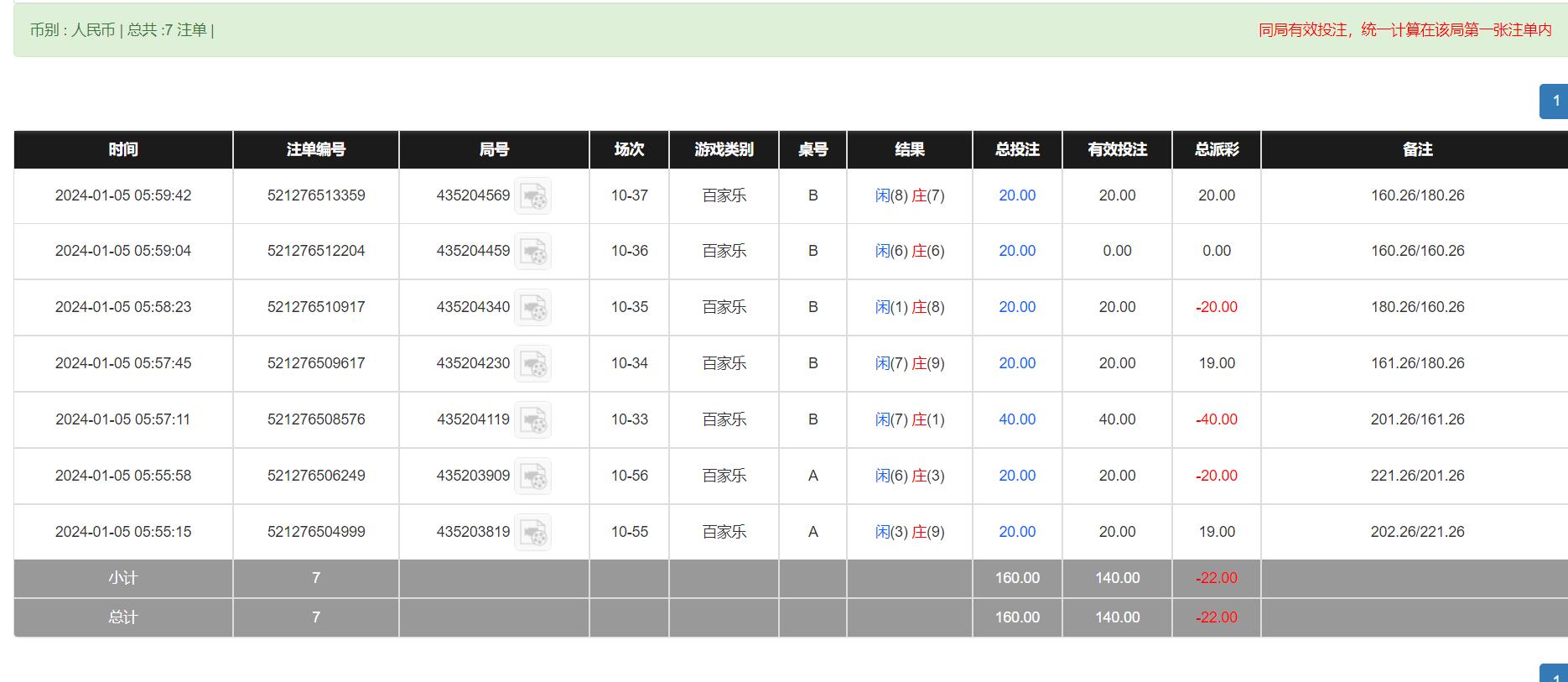Click timestamp 2024-01-05 05:55:58
Screen dimensions: 1568x682
[x=123, y=476]
